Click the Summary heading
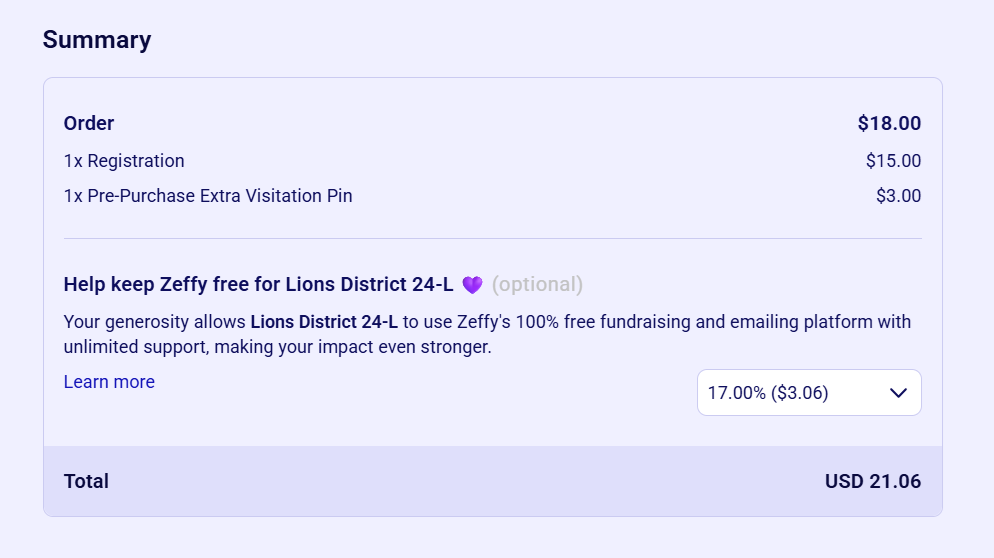The height and width of the screenshot is (558, 994). point(97,40)
